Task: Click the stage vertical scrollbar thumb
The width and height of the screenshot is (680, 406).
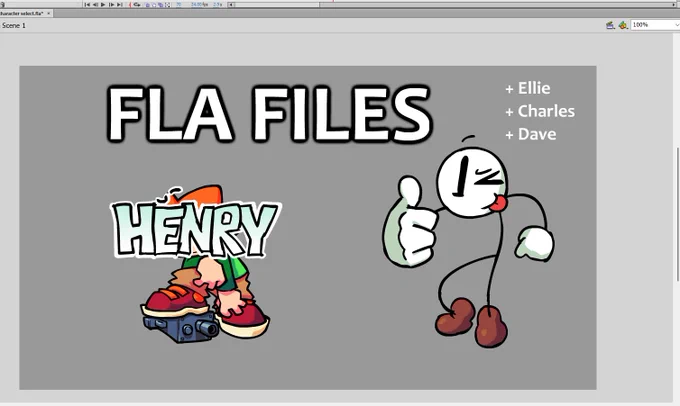Action: click(677, 214)
